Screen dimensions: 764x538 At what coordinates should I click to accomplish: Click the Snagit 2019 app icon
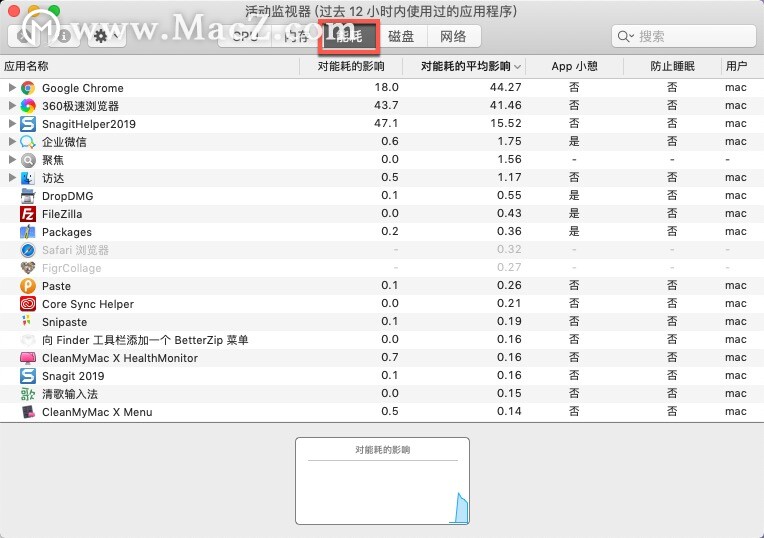coord(28,376)
